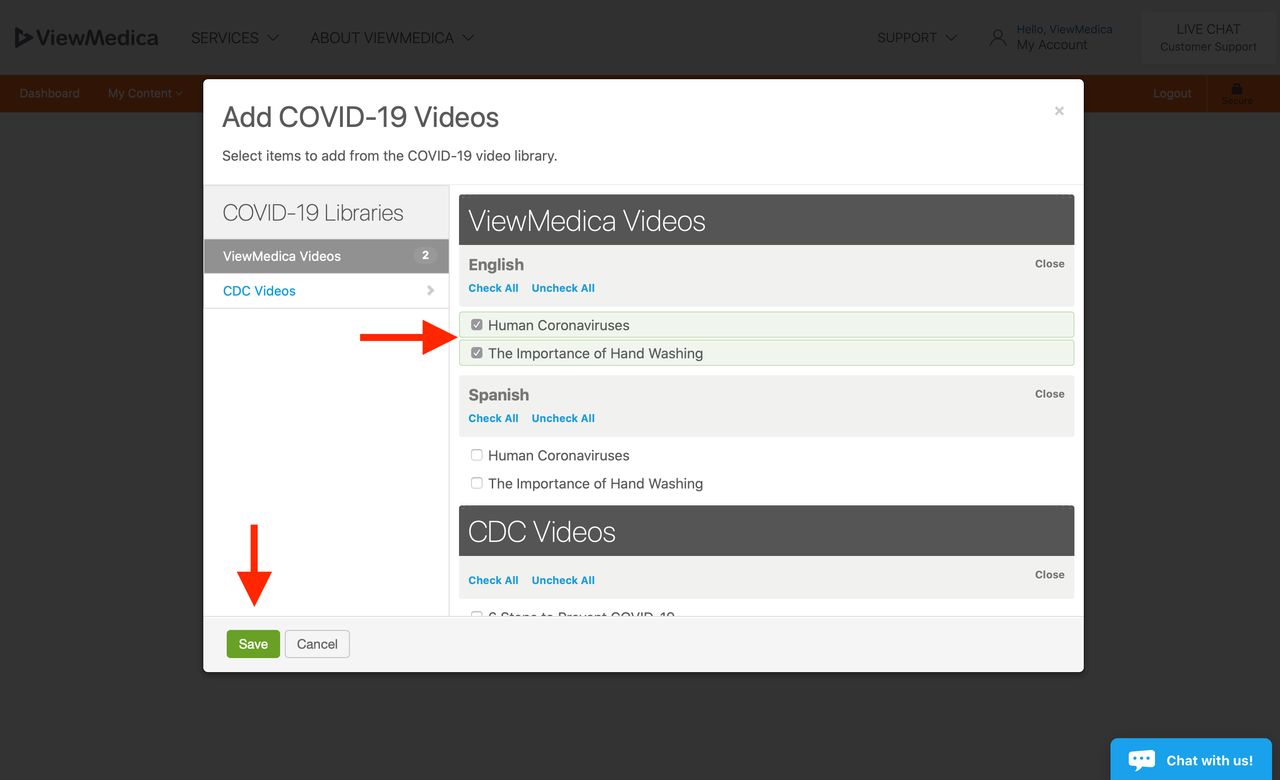
Task: Click Uncheck All under CDC Videos
Action: pyautogui.click(x=563, y=580)
